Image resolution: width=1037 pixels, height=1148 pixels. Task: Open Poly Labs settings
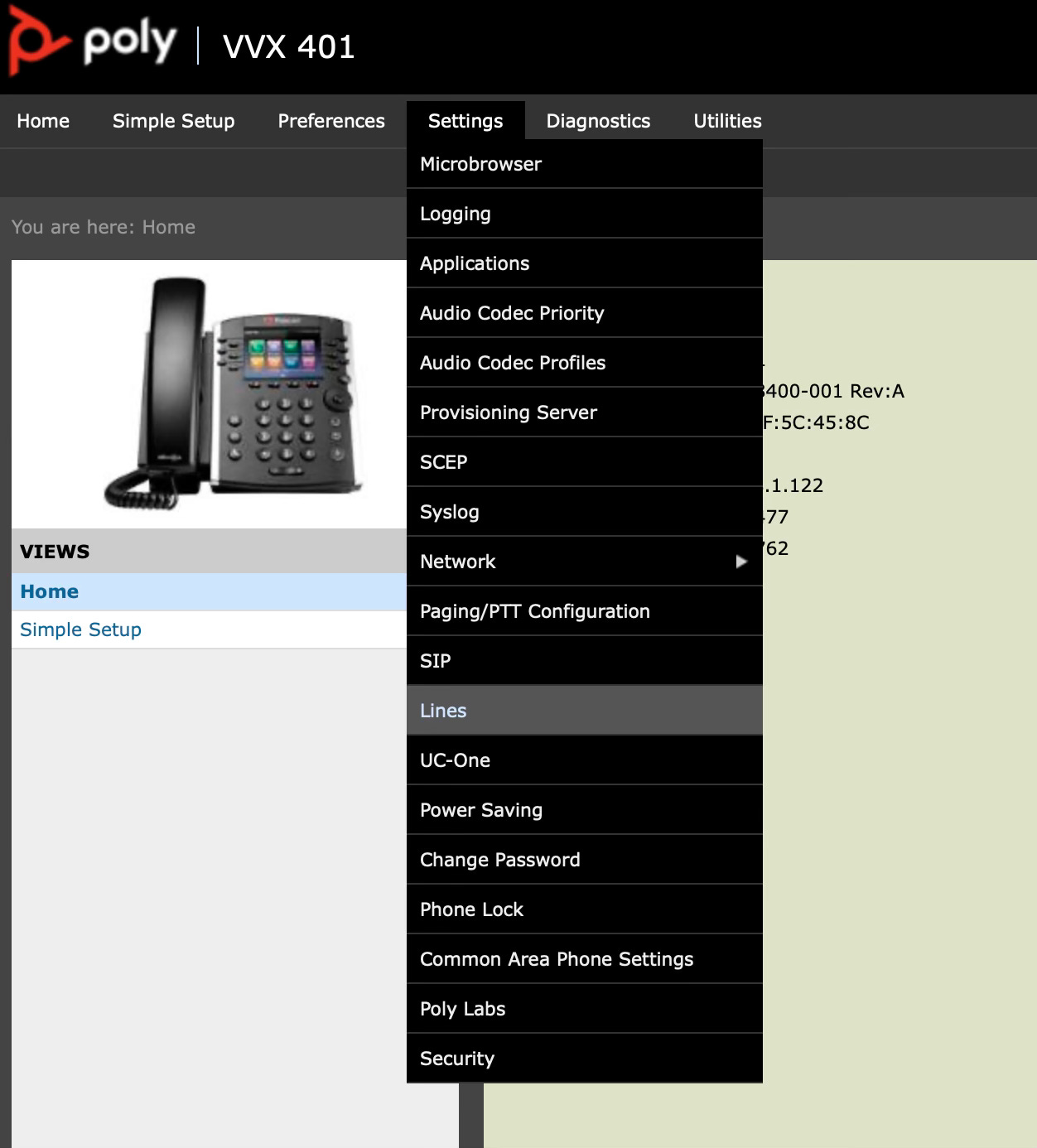(462, 1008)
